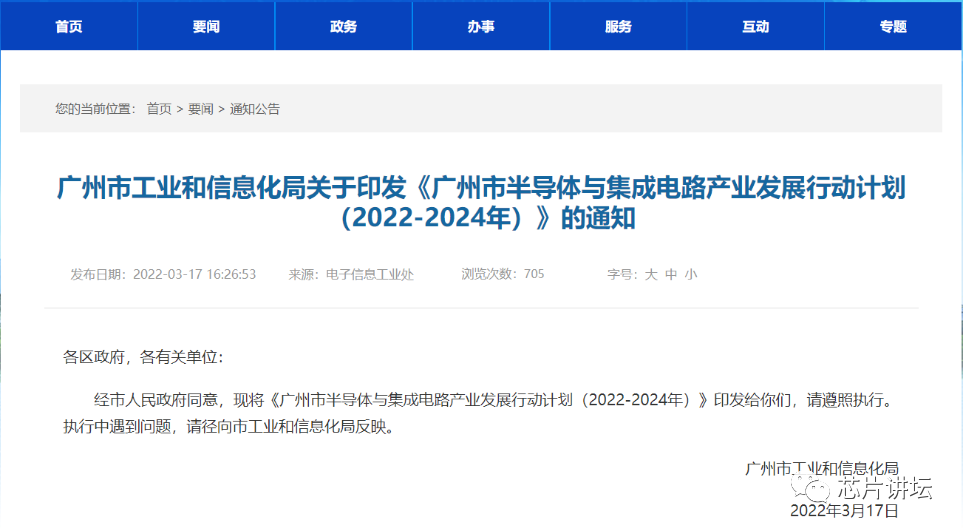Image resolution: width=964 pixels, height=531 pixels.
Task: Set font size to 小
Action: [691, 274]
